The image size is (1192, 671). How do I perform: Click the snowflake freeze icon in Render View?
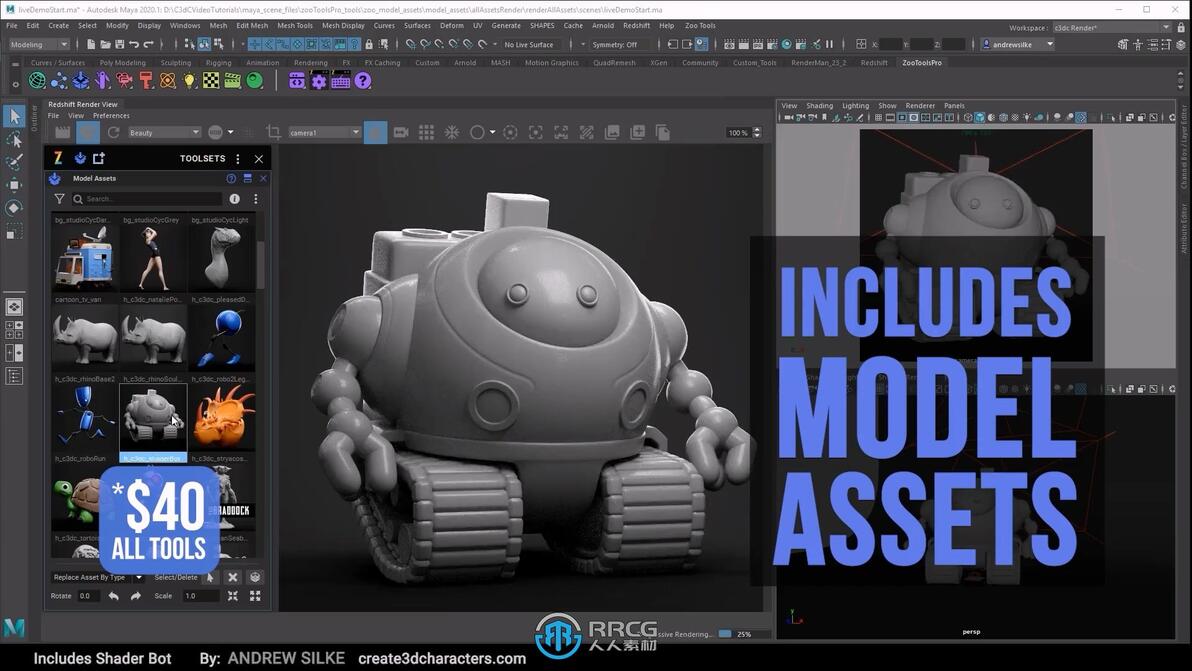452,132
